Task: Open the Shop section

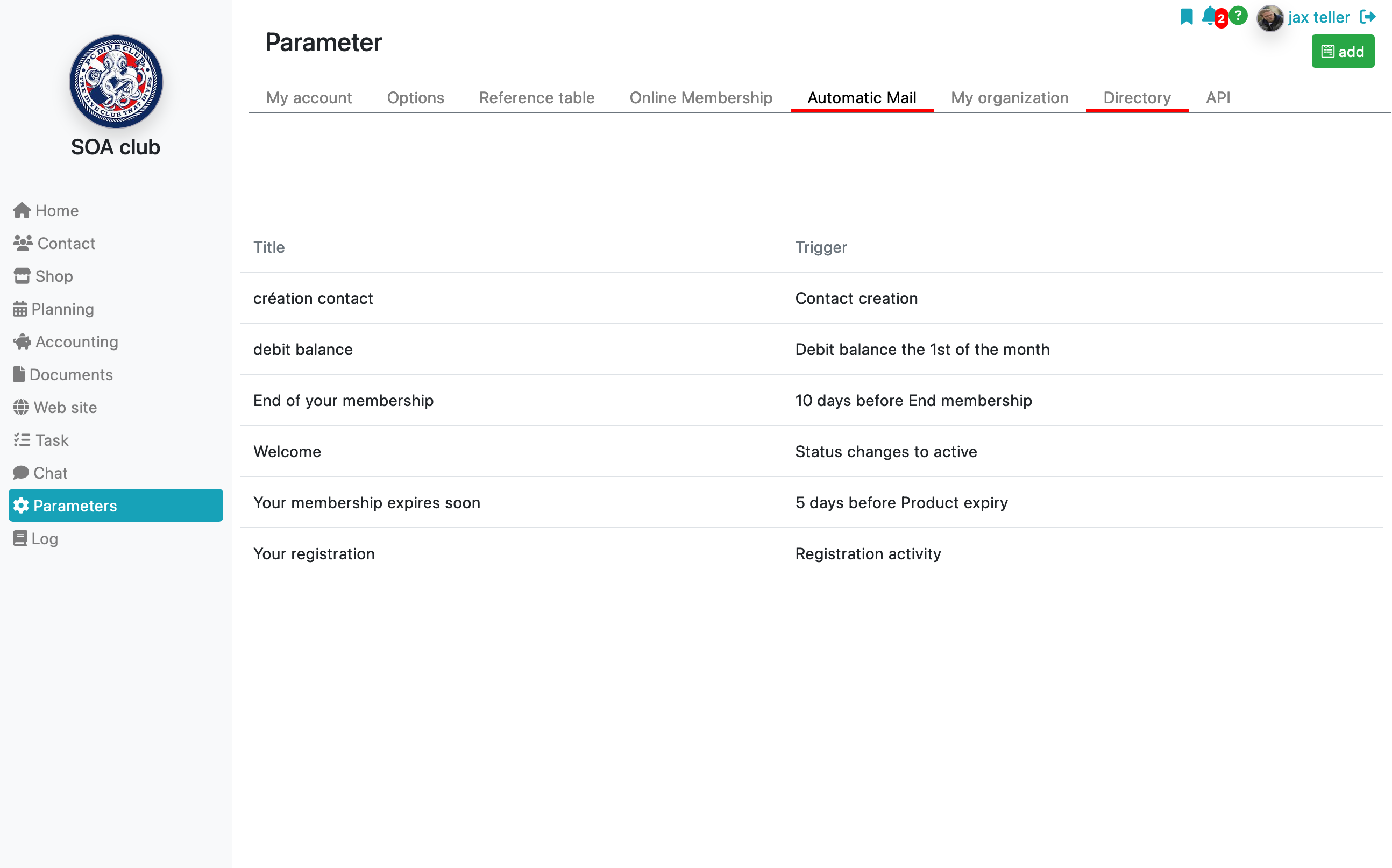Action: 43,276
